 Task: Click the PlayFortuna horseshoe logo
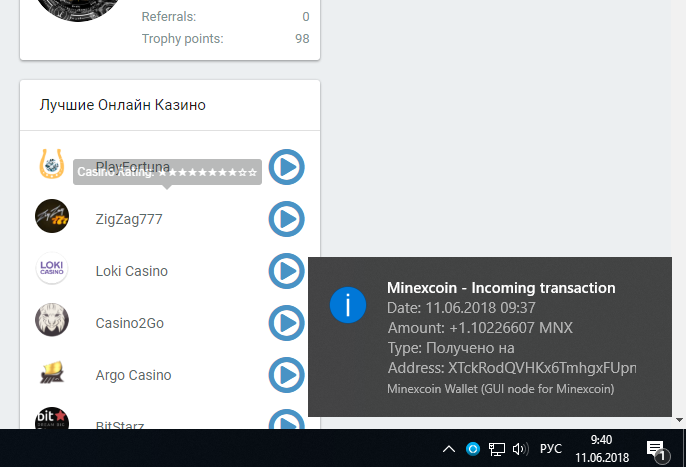click(52, 164)
